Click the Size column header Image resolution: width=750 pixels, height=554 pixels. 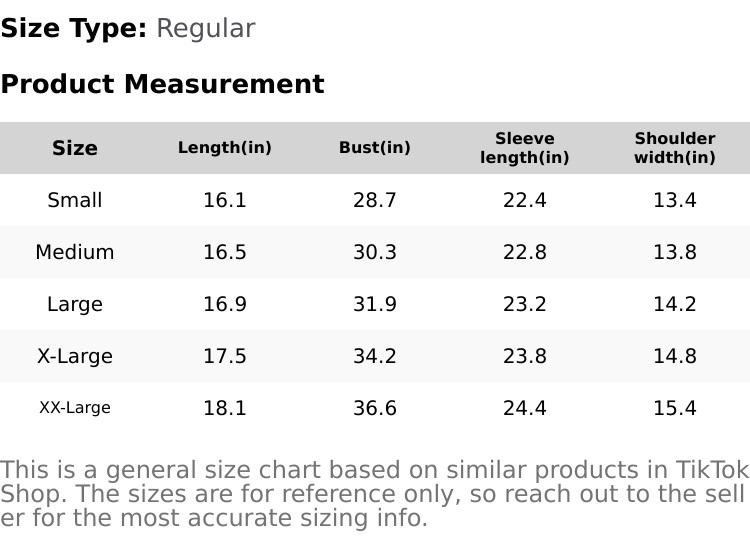(75, 148)
